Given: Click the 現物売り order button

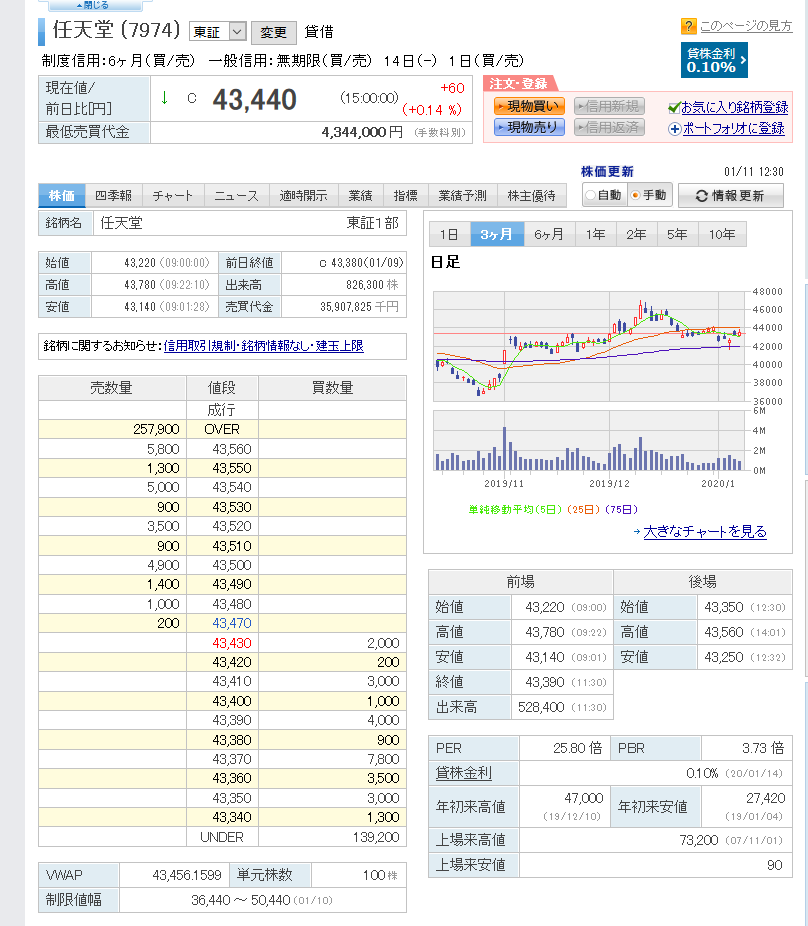Looking at the screenshot, I should [529, 127].
